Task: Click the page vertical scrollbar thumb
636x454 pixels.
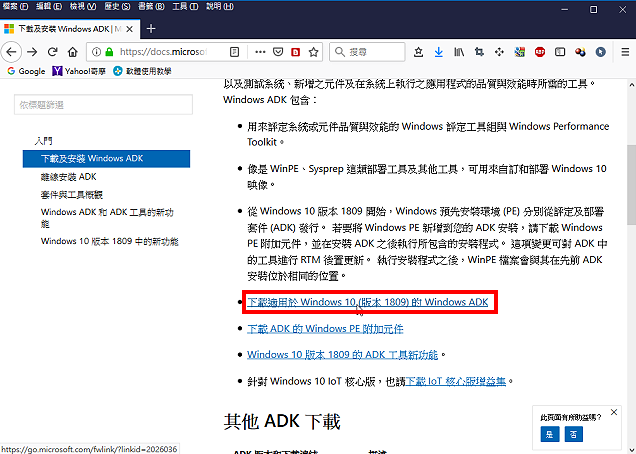Action: tap(631, 185)
